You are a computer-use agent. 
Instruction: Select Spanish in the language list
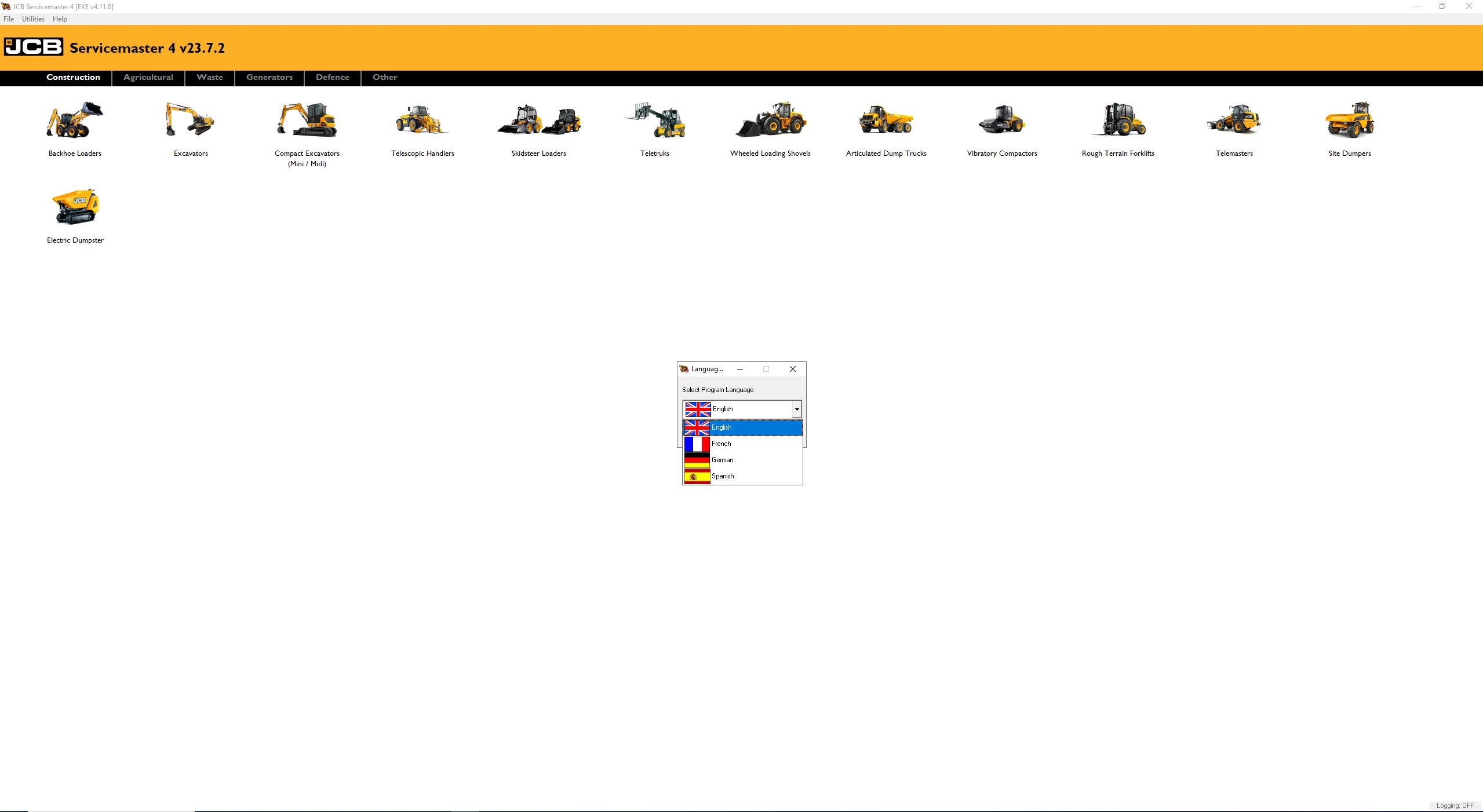tap(743, 476)
